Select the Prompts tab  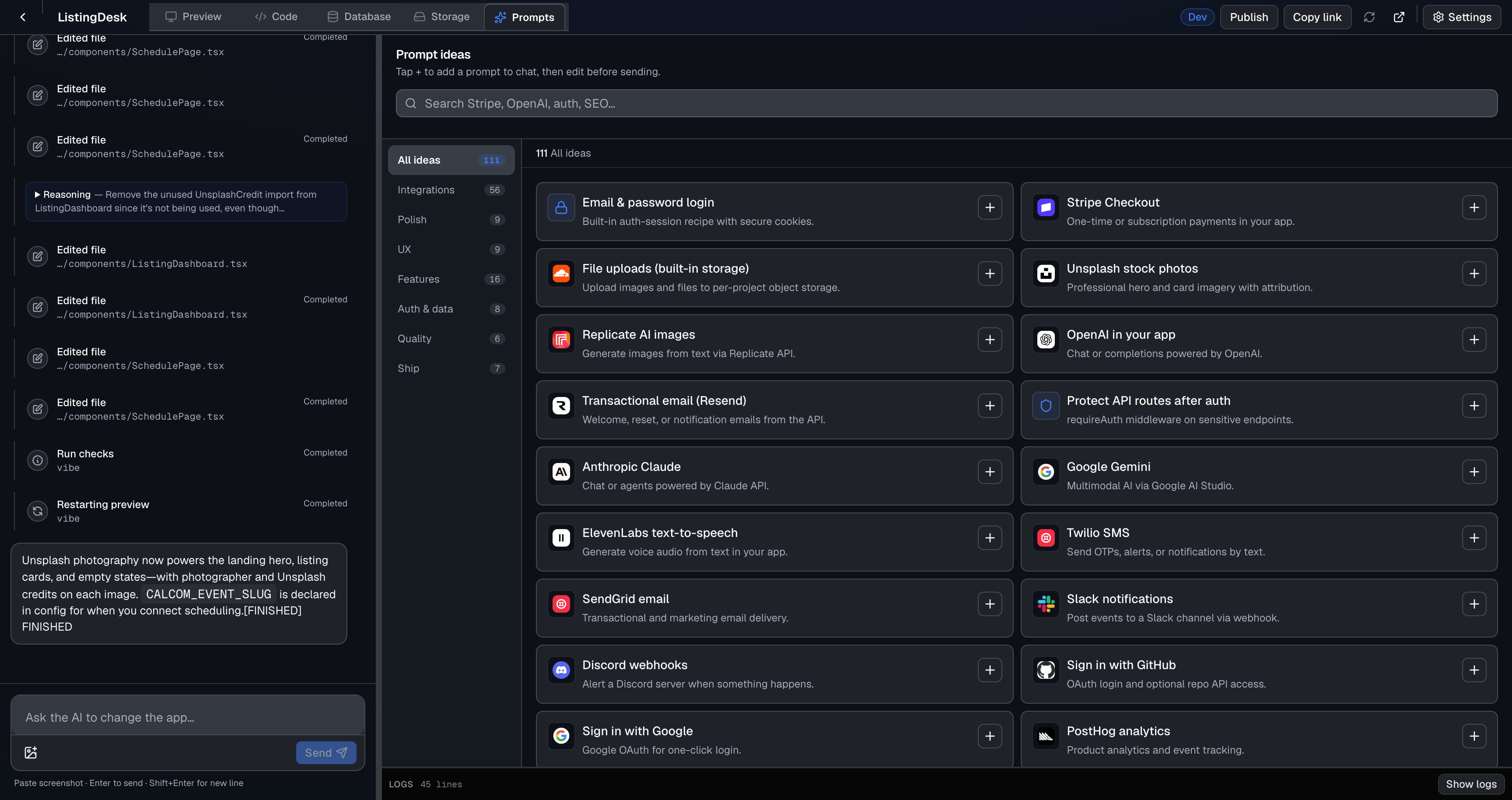click(x=524, y=17)
